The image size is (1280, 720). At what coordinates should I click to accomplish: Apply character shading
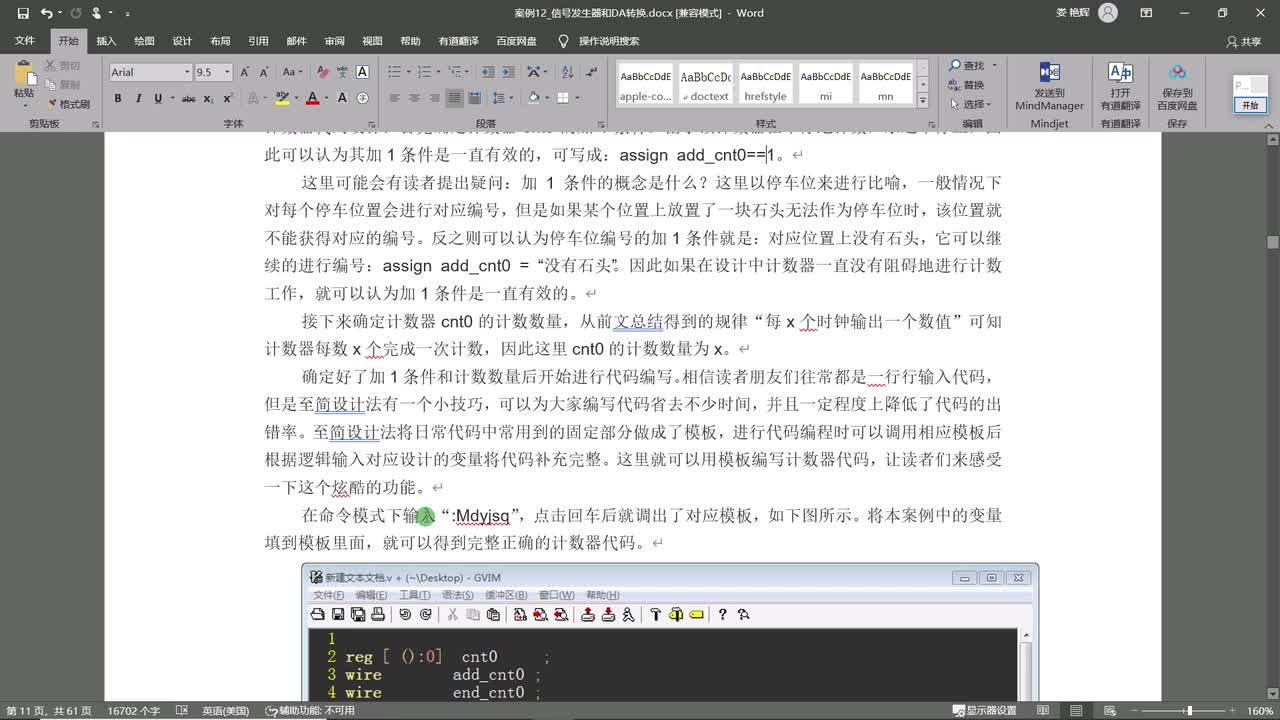342,98
